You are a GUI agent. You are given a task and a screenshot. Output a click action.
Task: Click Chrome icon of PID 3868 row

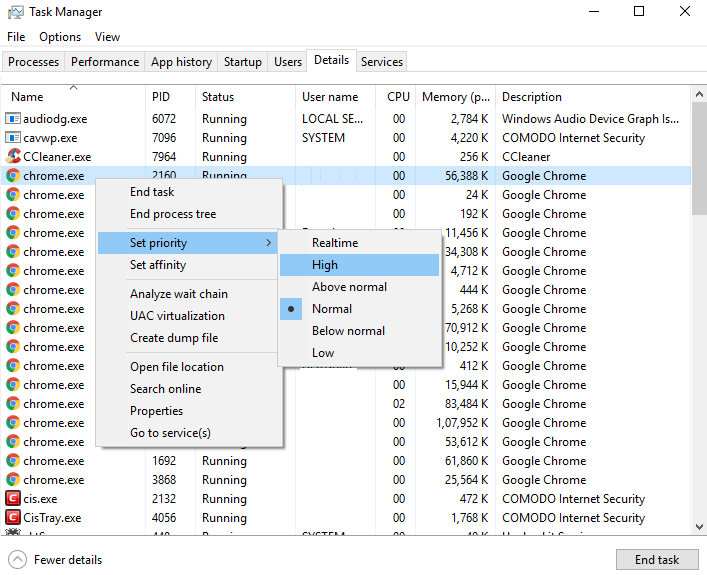pos(13,479)
